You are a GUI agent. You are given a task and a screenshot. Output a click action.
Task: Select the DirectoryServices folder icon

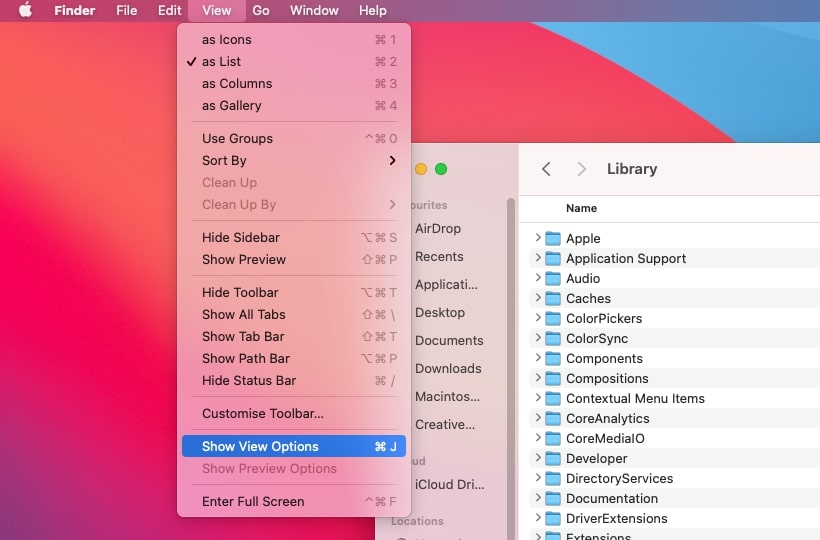tap(553, 478)
